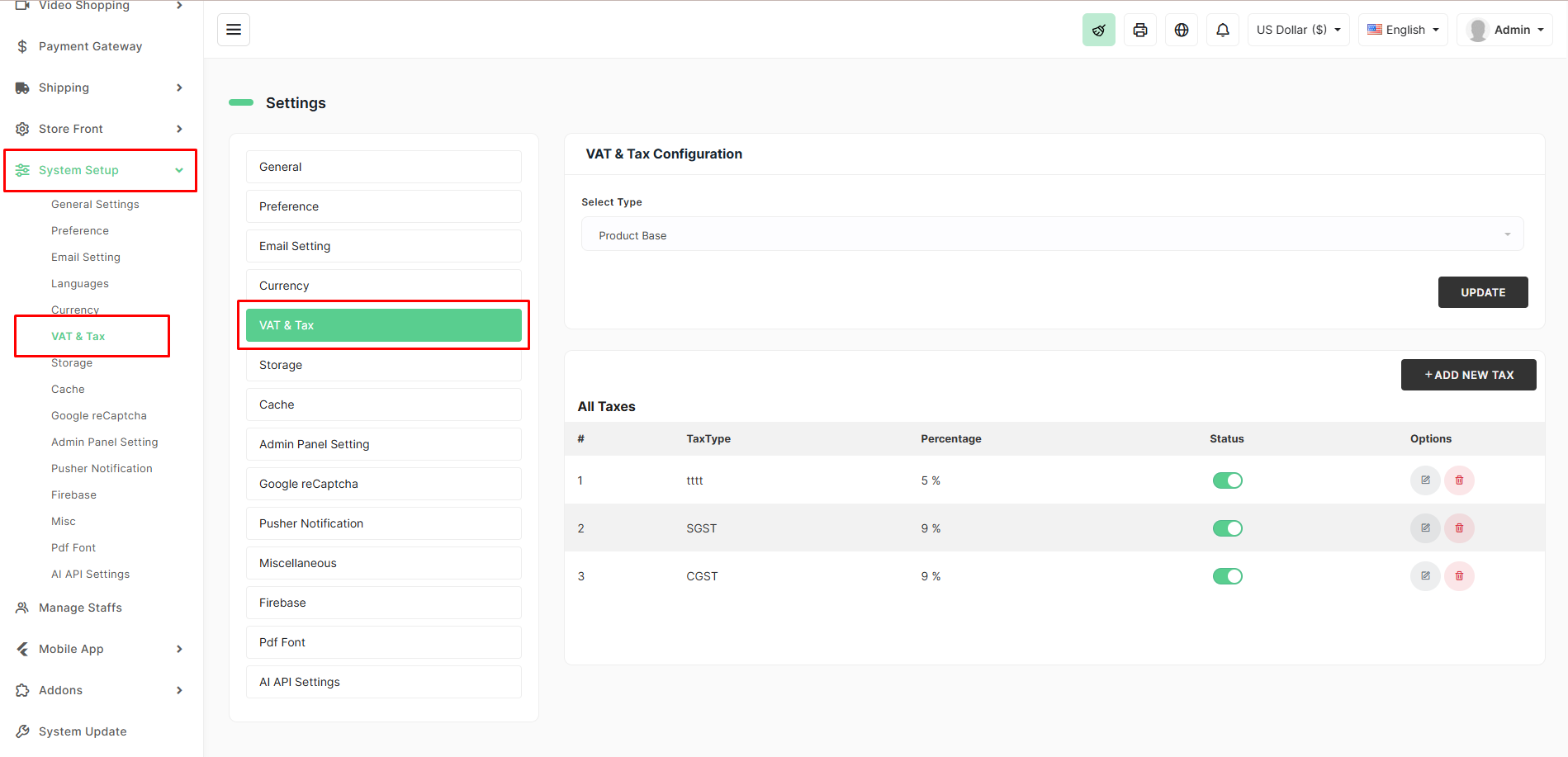Click the clear cache broom icon
Screen dimensions: 1568x757
tap(1098, 30)
